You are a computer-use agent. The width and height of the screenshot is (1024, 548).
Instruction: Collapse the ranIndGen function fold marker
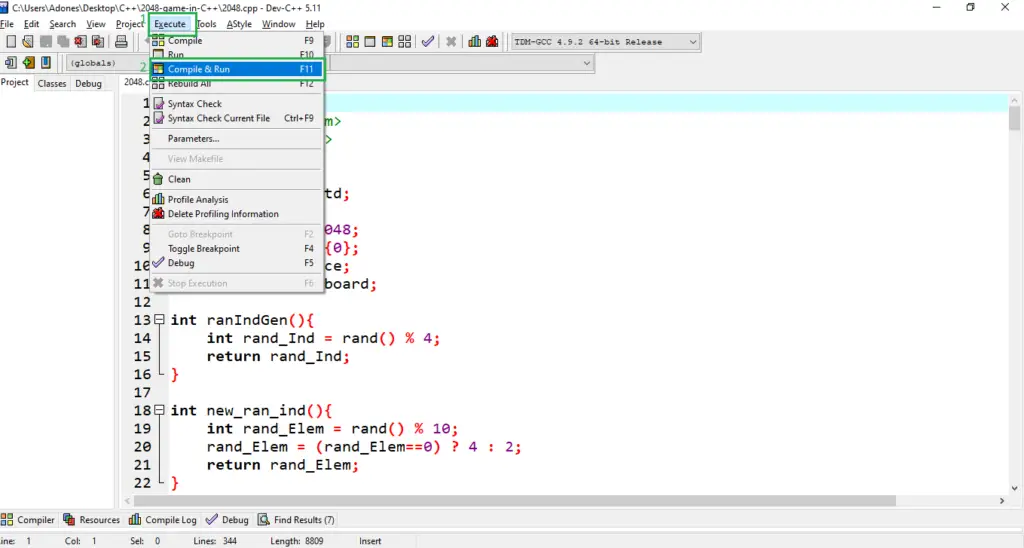pos(159,320)
